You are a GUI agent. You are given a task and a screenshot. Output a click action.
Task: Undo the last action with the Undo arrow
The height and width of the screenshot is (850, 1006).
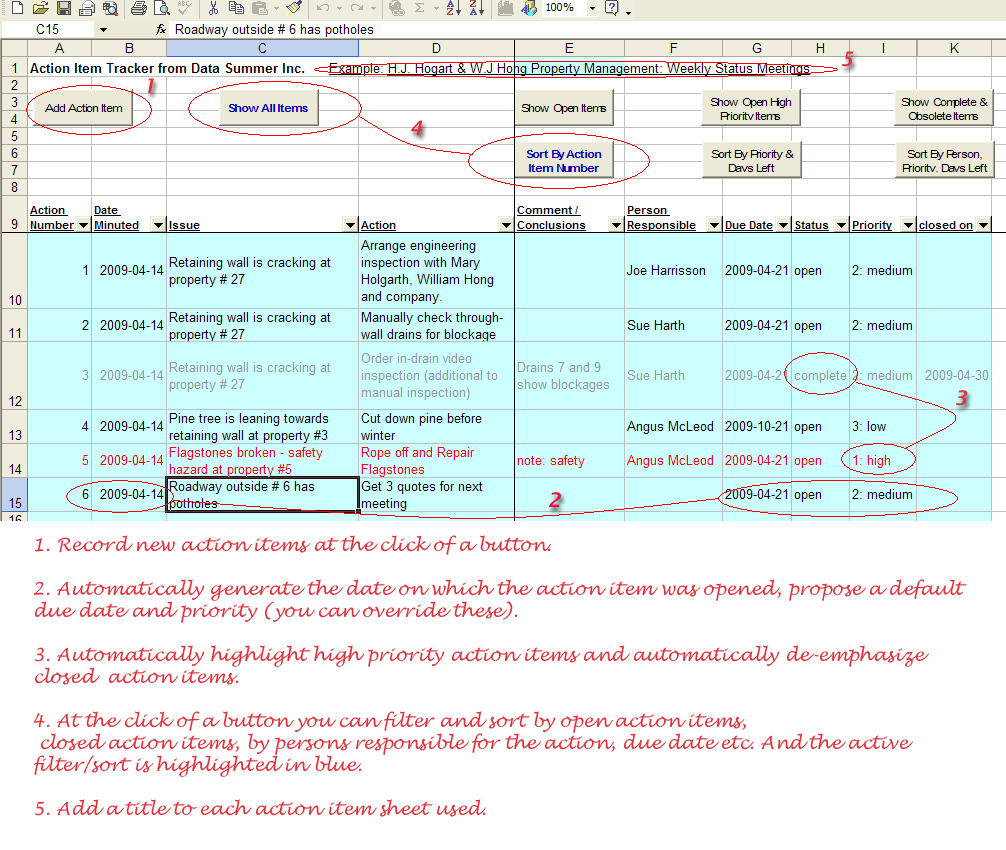coord(323,8)
